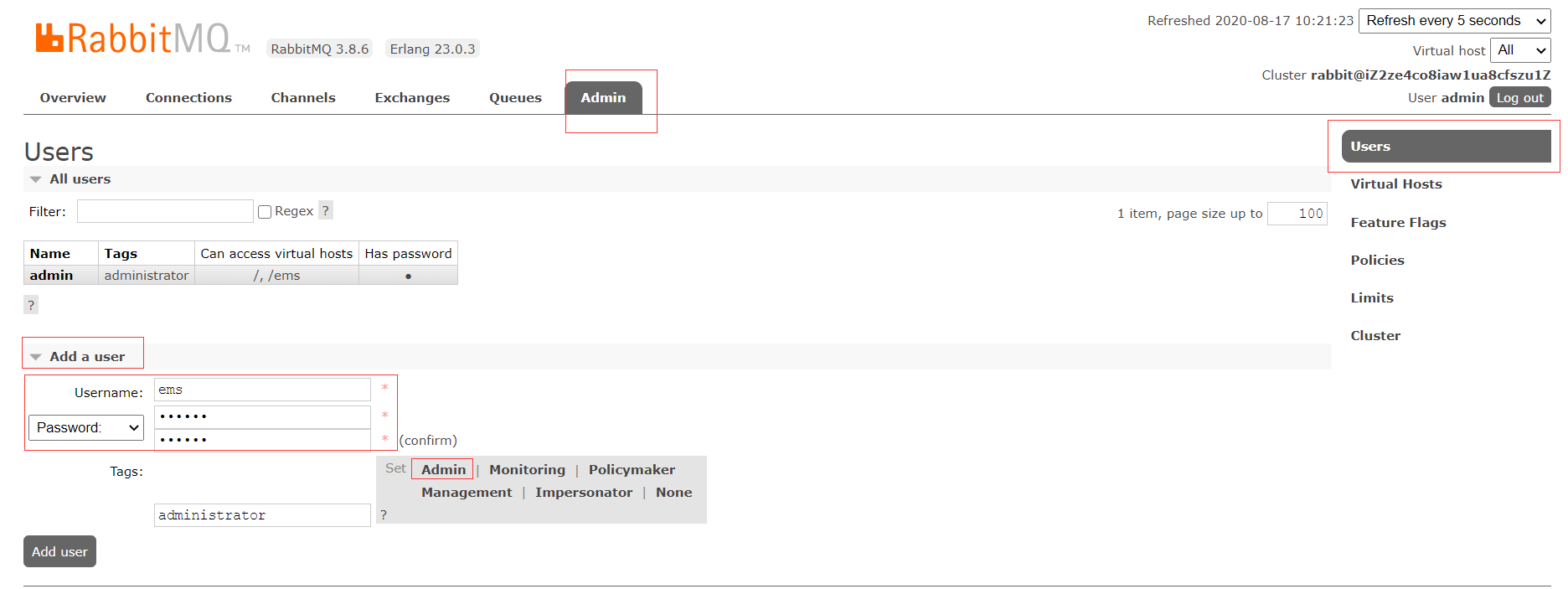Open the Channels tab
Image resolution: width=1568 pixels, height=589 pixels.
click(303, 98)
